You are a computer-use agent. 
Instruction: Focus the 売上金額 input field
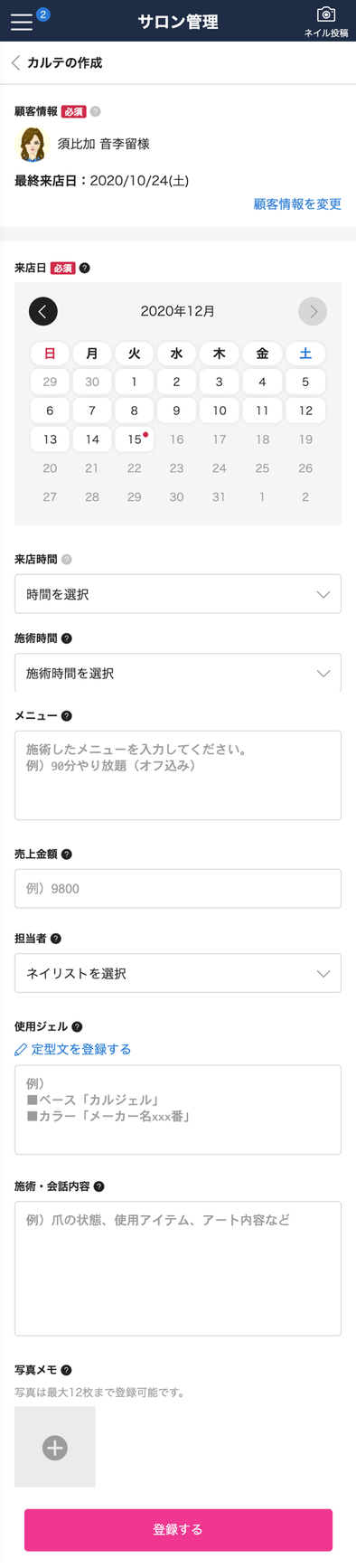178,888
